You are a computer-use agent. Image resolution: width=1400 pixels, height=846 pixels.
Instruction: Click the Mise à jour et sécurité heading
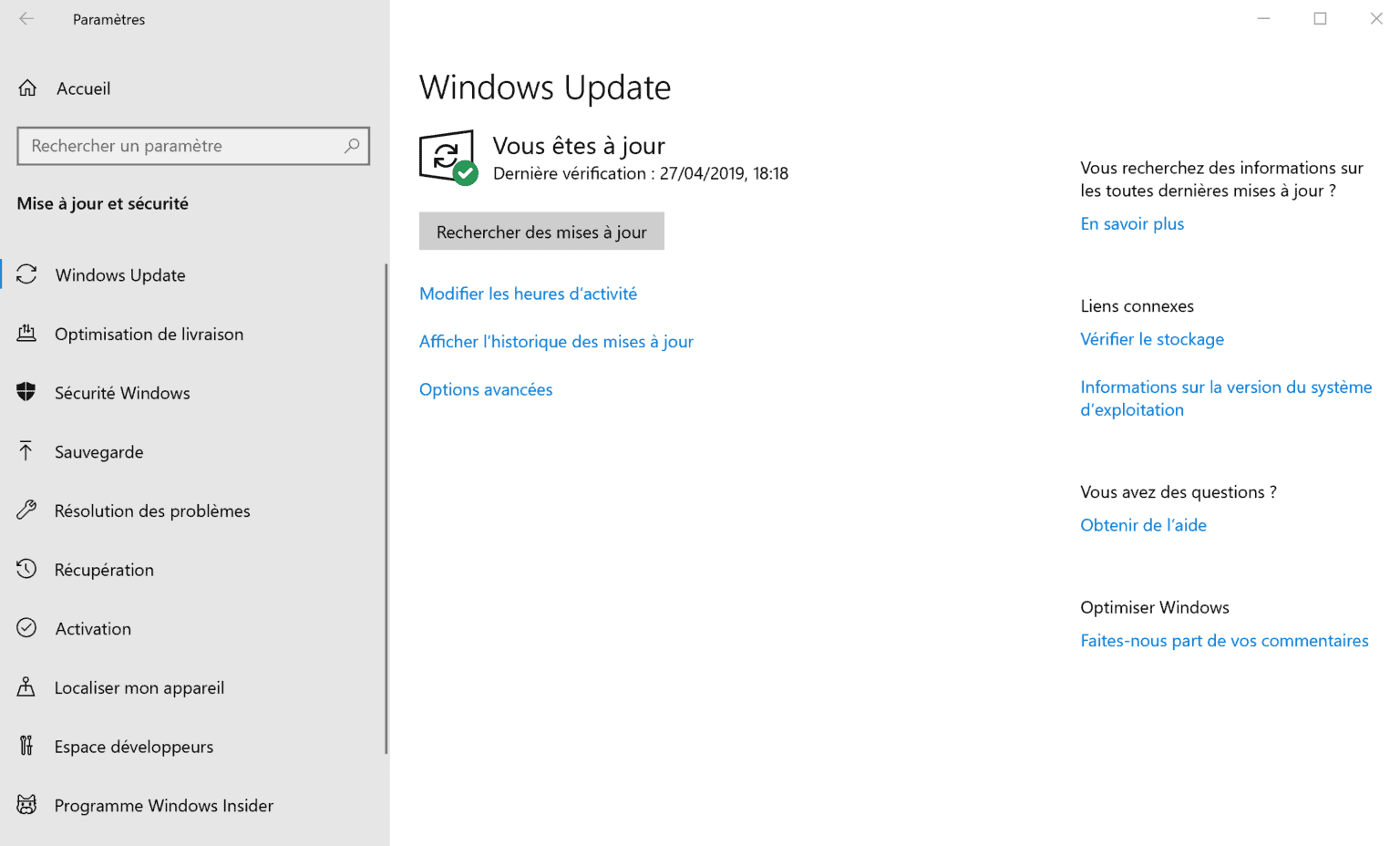(103, 203)
